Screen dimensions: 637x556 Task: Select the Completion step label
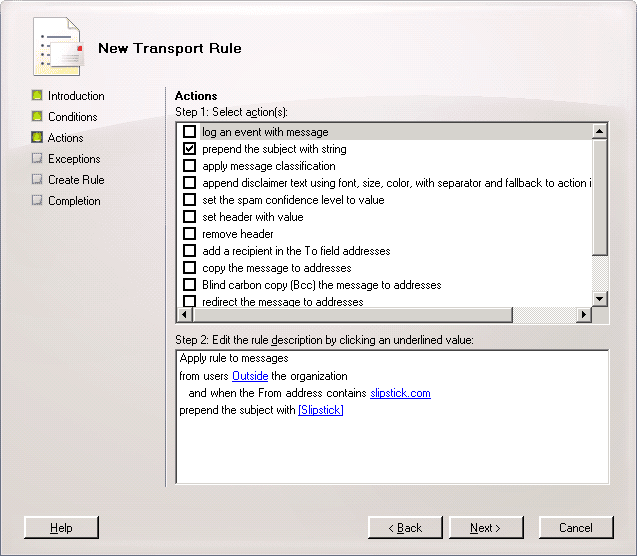tap(74, 201)
